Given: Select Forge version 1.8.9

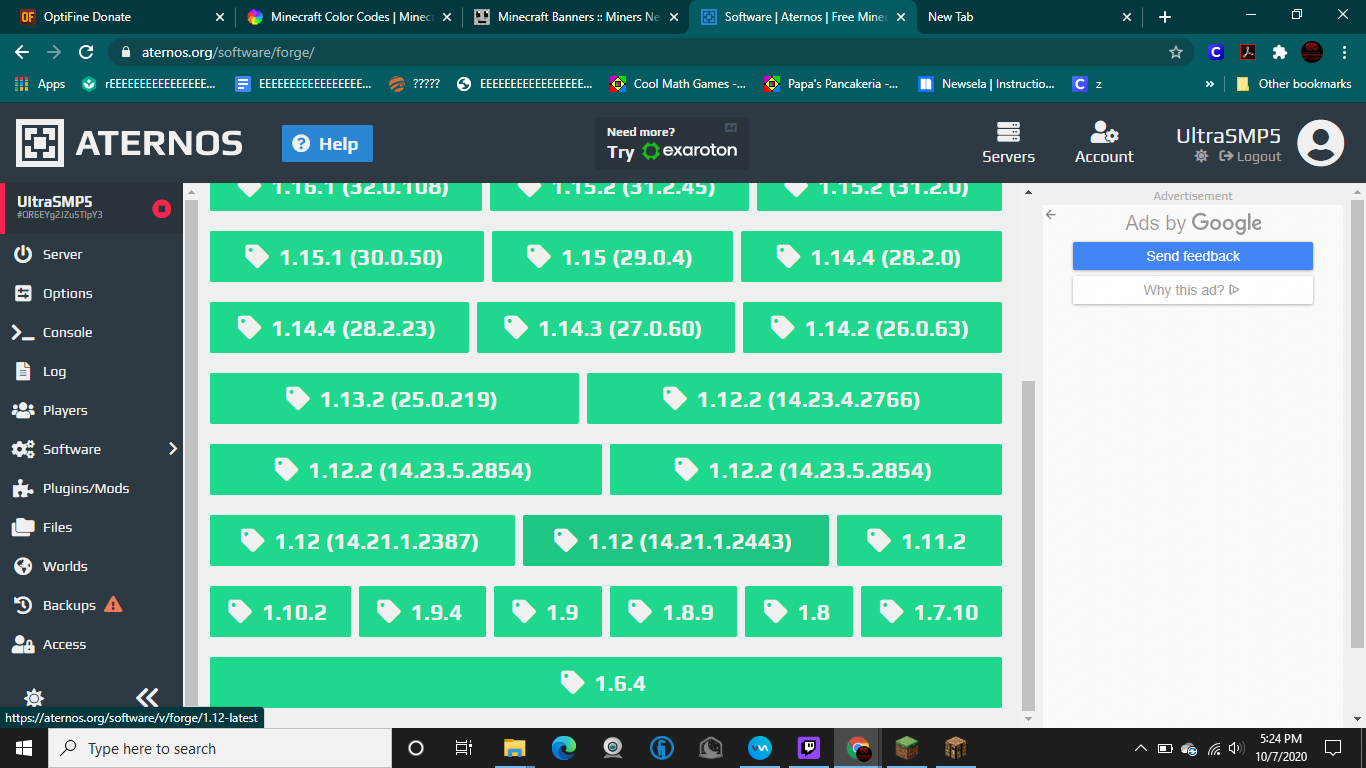Looking at the screenshot, I should (673, 612).
